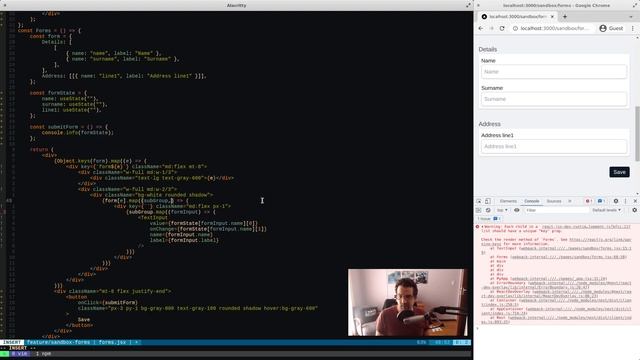The image size is (640, 360).
Task: Open Chrome tab search dropdown
Action: click(631, 17)
